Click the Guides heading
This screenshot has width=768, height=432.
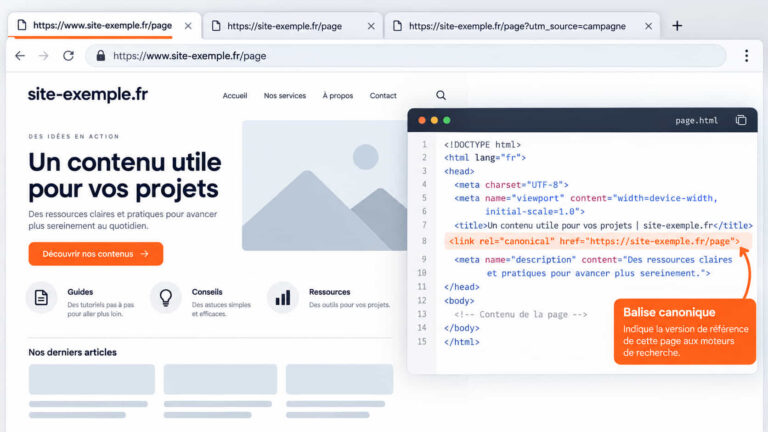pos(80,292)
